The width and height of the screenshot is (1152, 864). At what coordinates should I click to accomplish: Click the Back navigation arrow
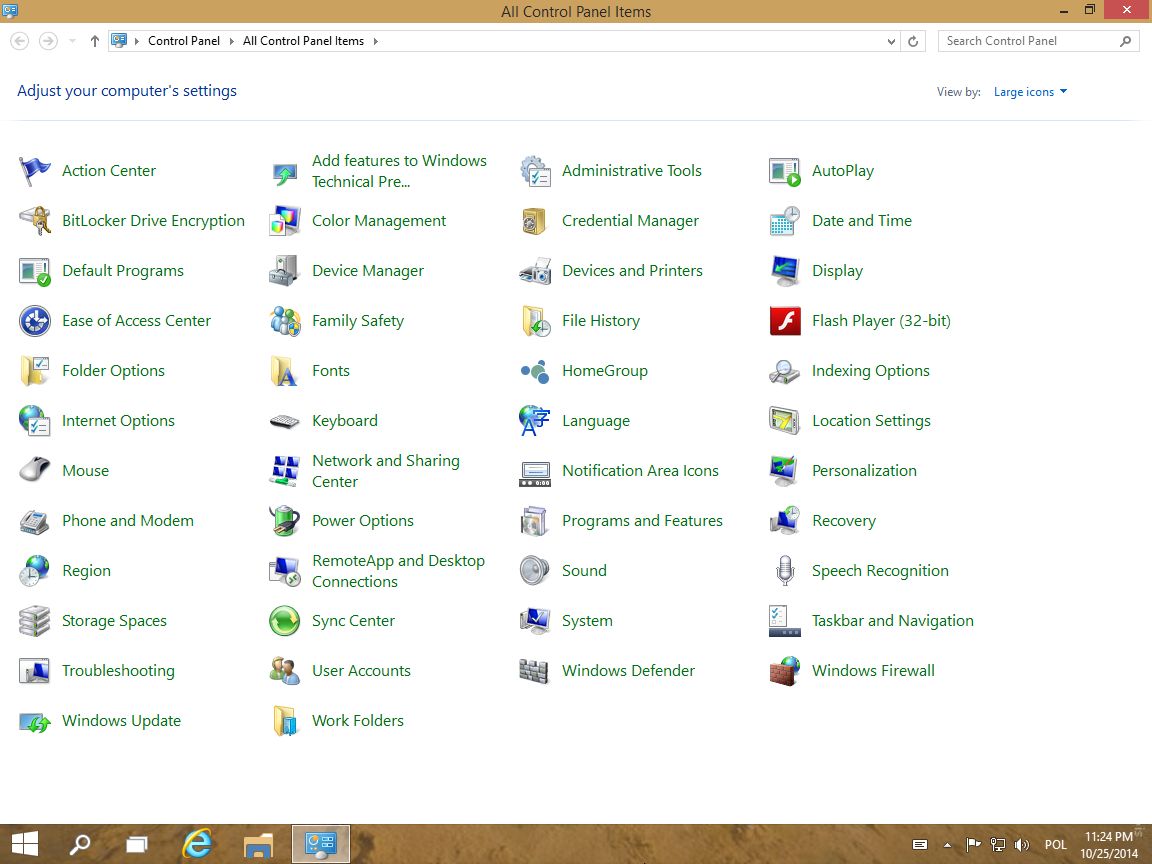[20, 41]
